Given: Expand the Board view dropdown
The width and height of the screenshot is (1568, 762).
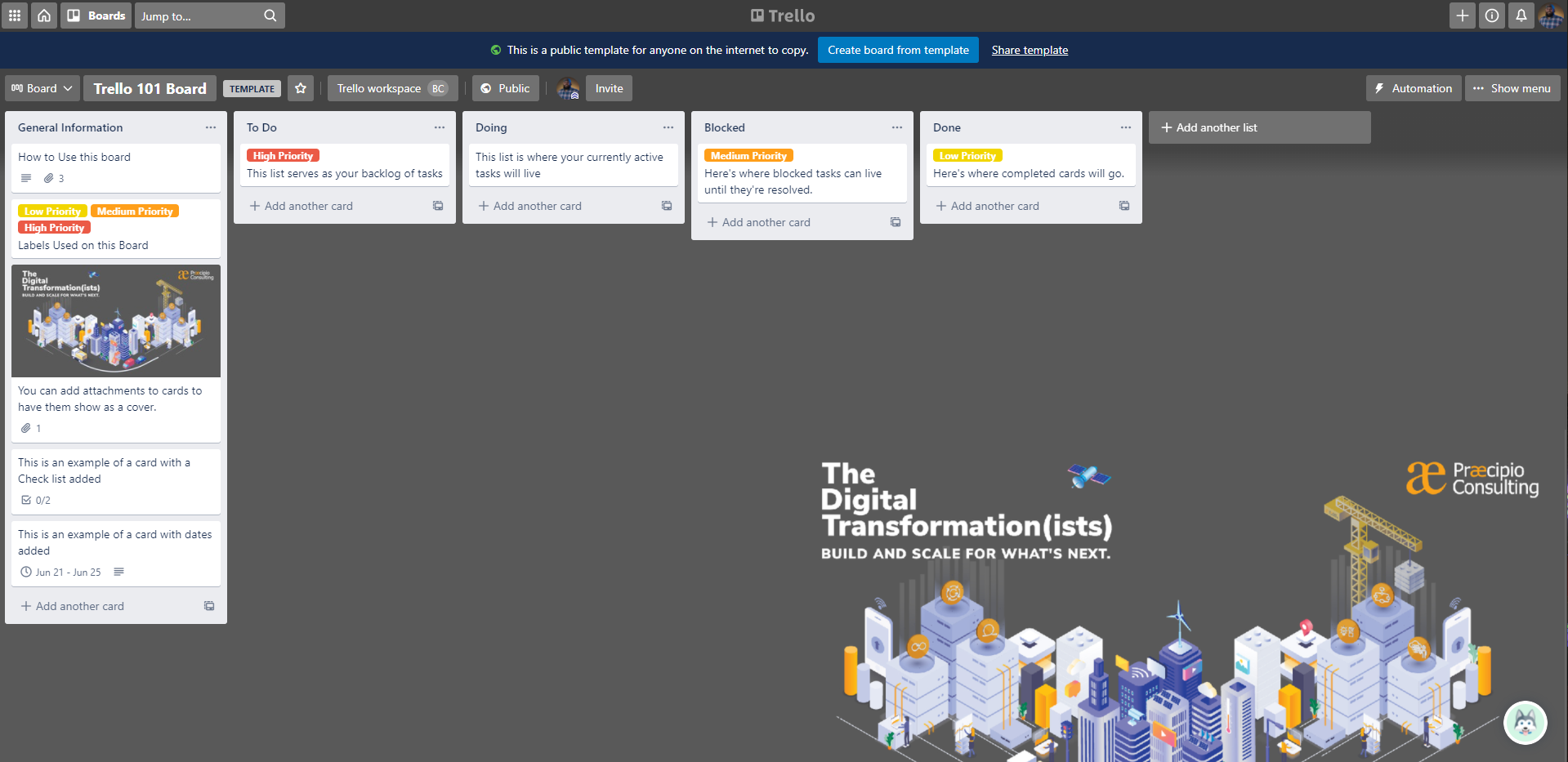Looking at the screenshot, I should pos(42,88).
